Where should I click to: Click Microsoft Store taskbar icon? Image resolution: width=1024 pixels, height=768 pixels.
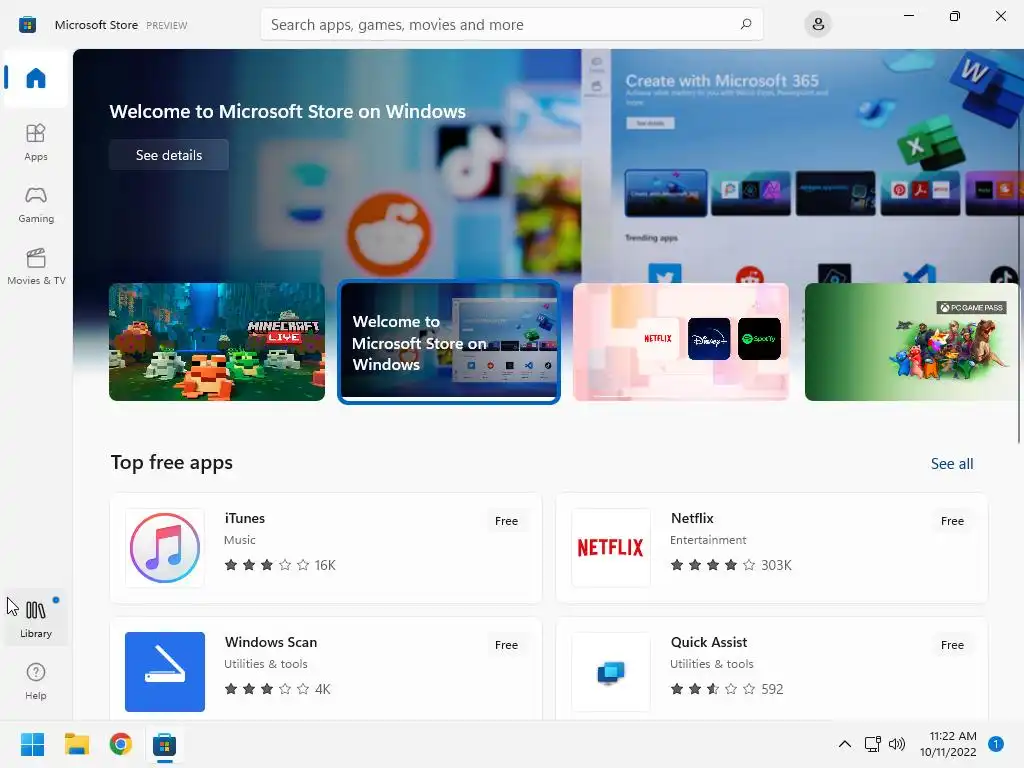(165, 744)
